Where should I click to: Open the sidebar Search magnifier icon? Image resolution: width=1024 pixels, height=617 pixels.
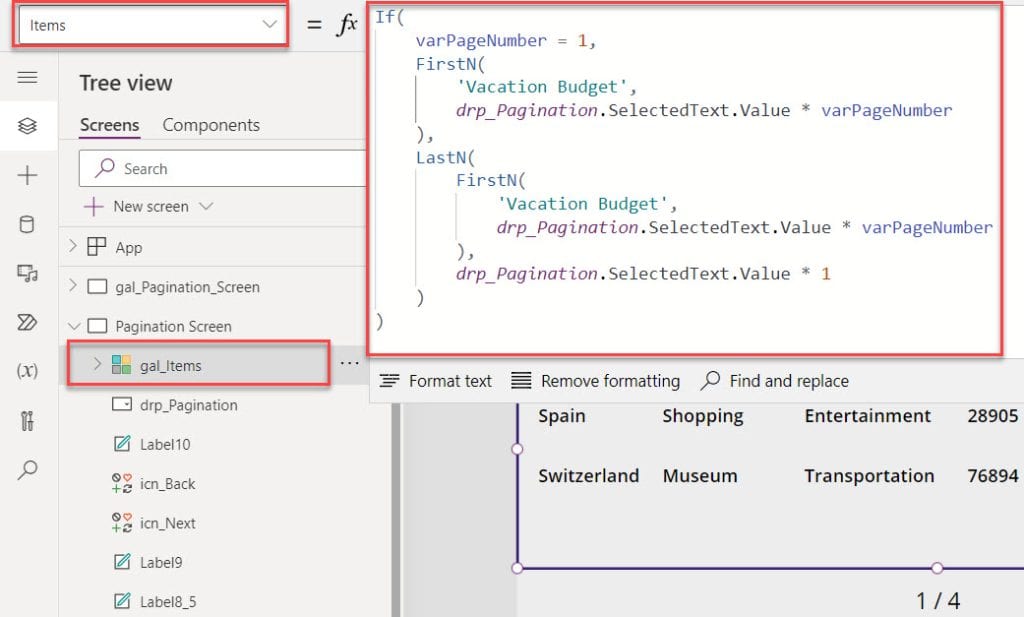(27, 469)
